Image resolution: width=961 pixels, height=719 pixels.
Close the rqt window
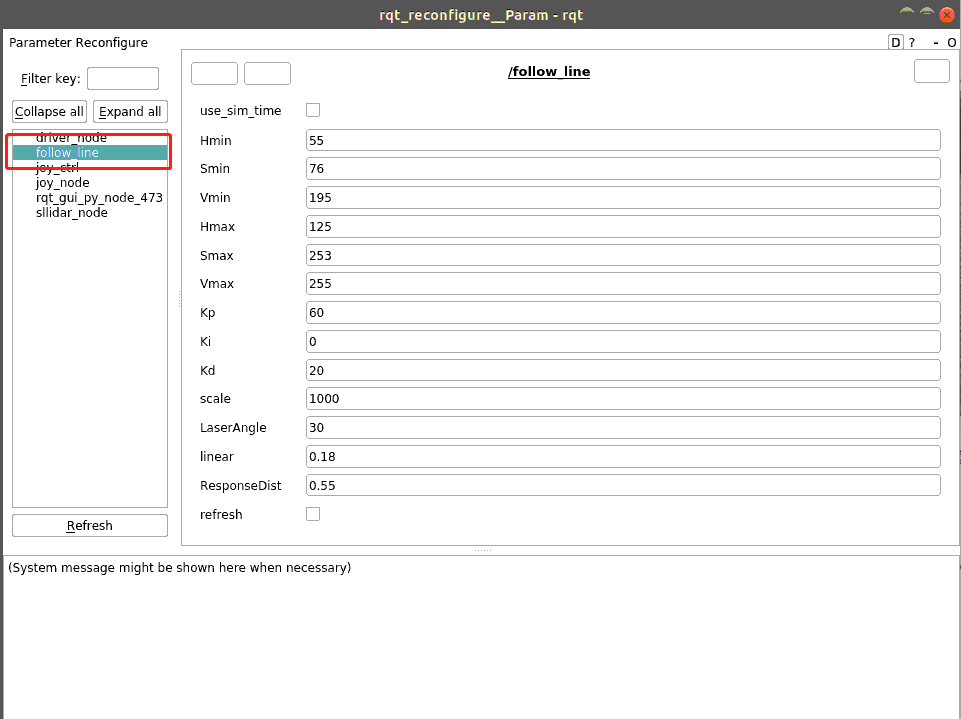(x=947, y=15)
